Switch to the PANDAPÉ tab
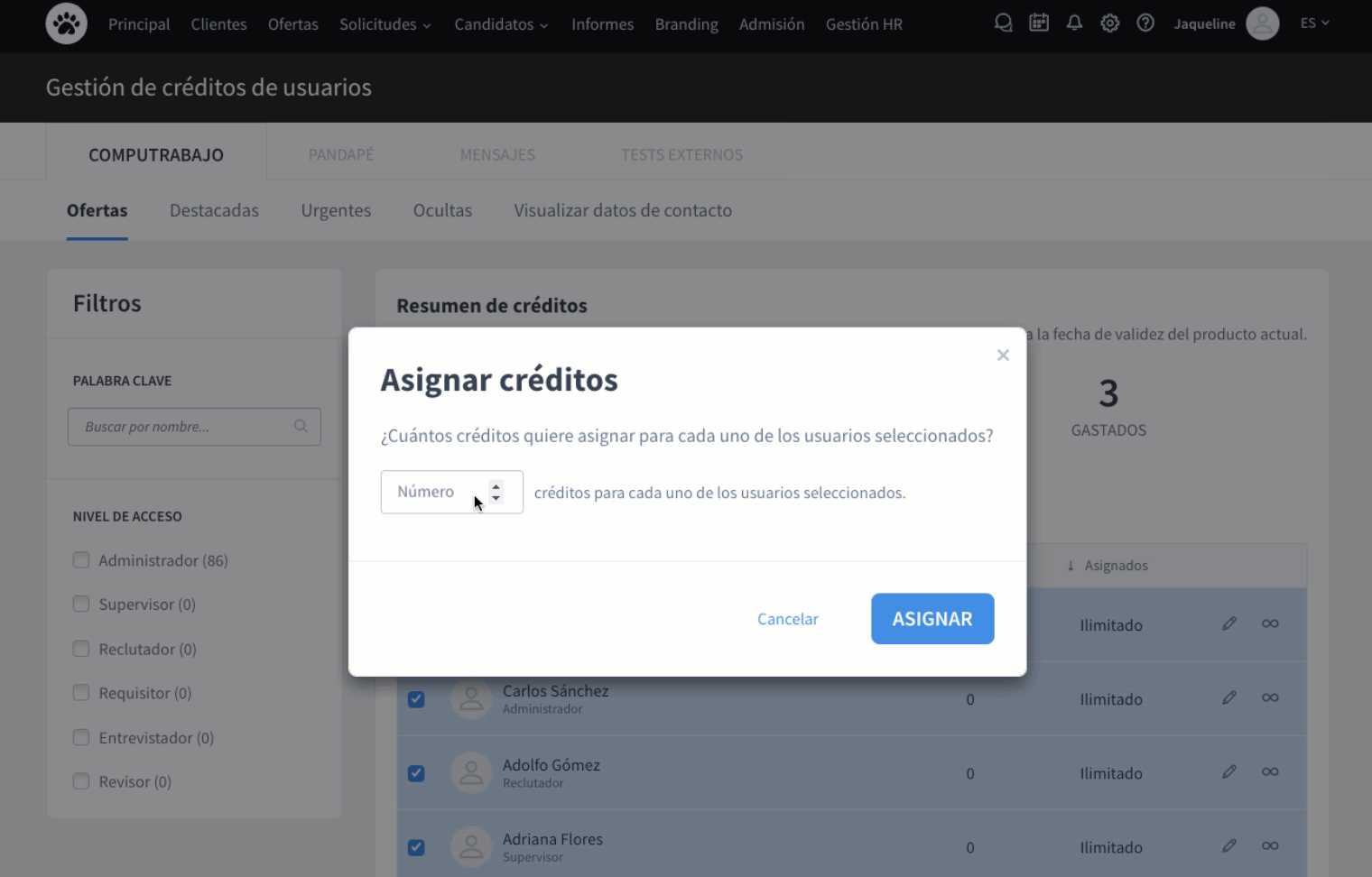Image resolution: width=1372 pixels, height=877 pixels. (x=341, y=154)
